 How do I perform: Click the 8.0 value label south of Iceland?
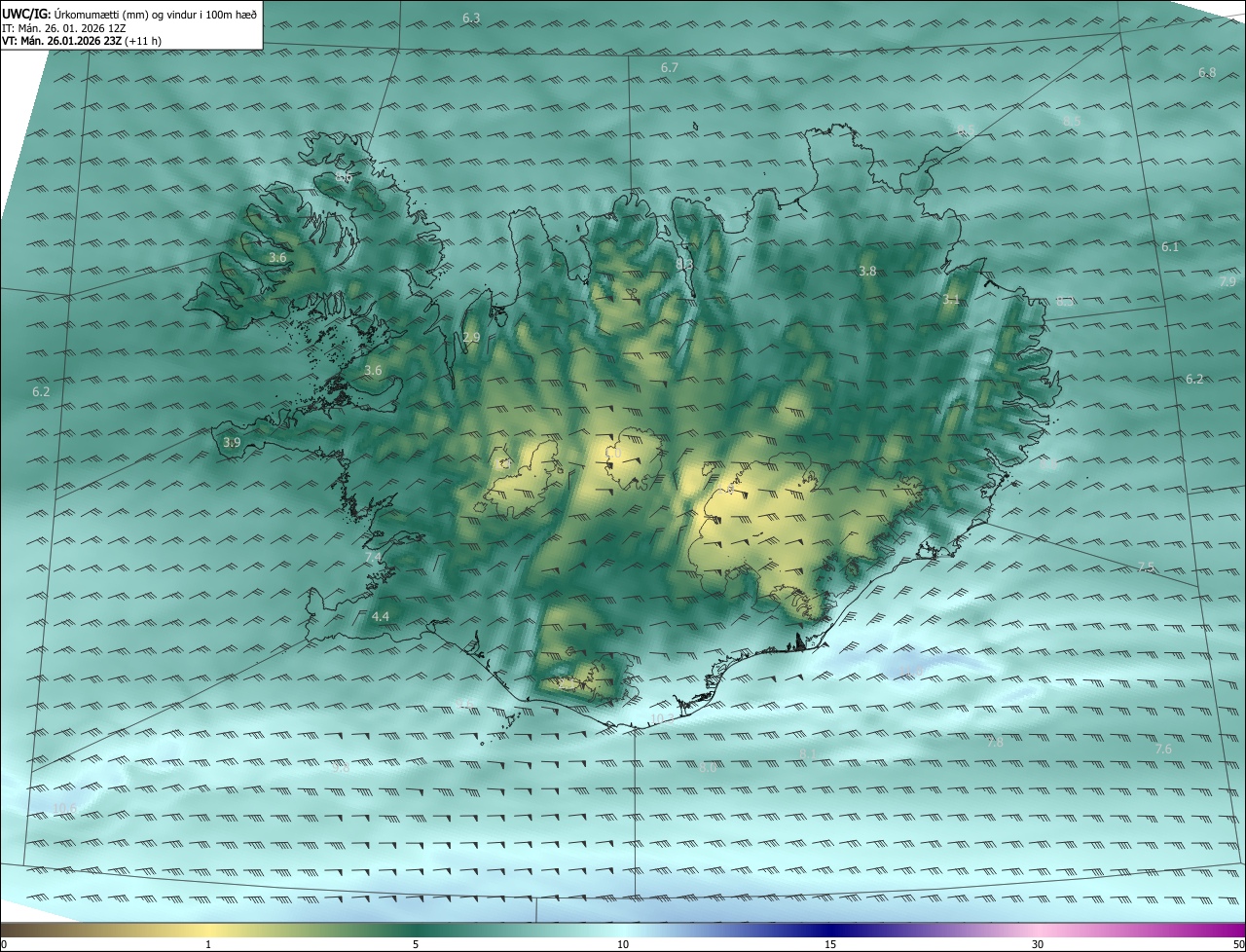tap(708, 768)
